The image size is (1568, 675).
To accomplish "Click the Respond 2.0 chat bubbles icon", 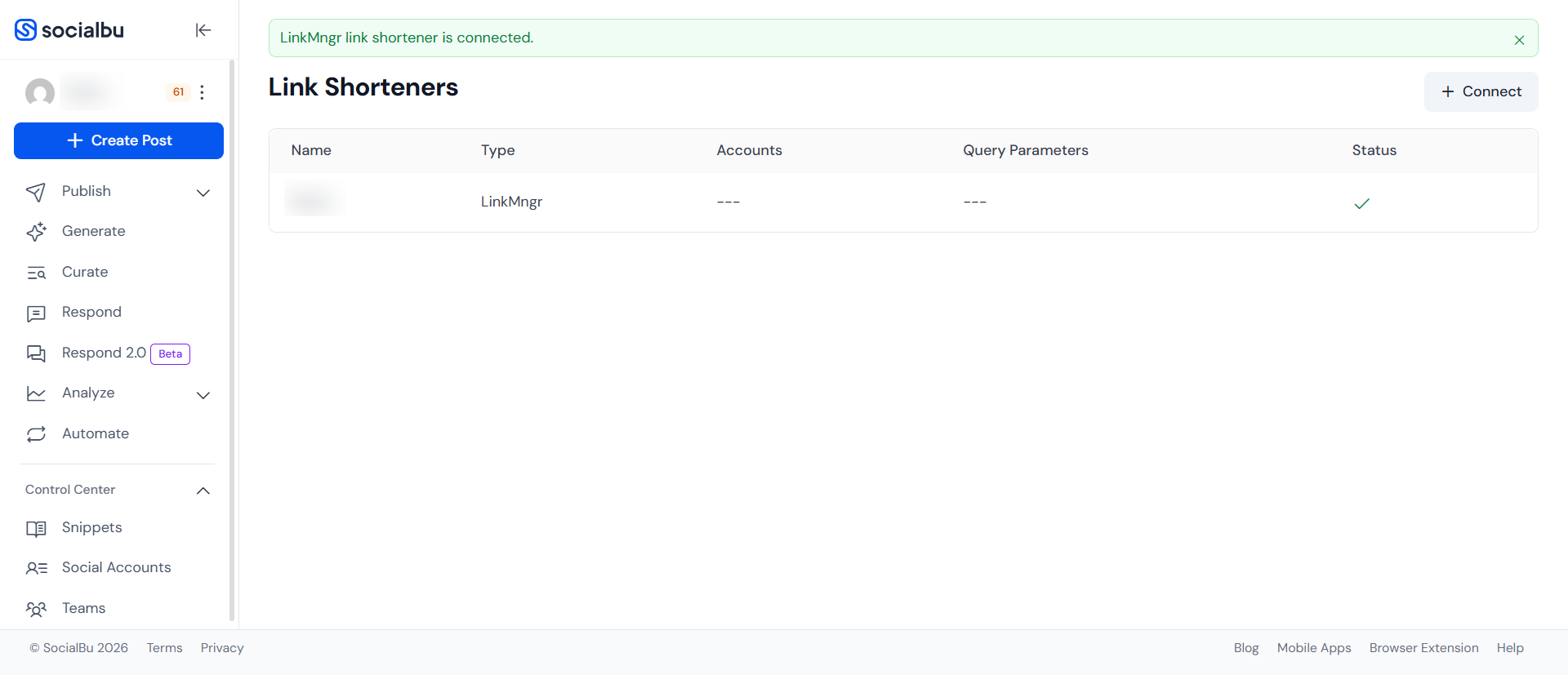I will point(36,353).
